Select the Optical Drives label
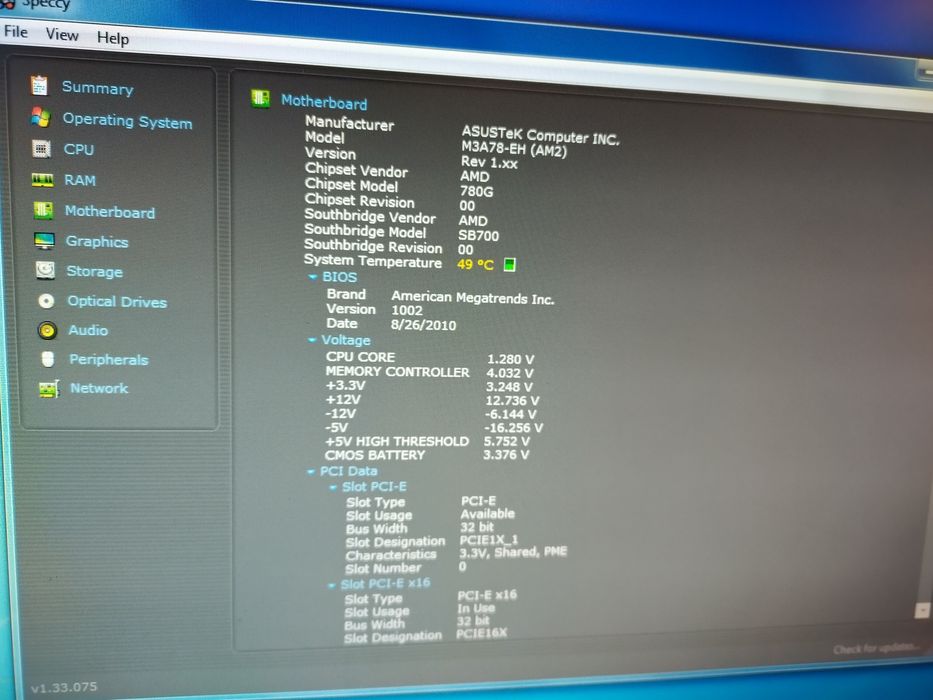 [117, 301]
